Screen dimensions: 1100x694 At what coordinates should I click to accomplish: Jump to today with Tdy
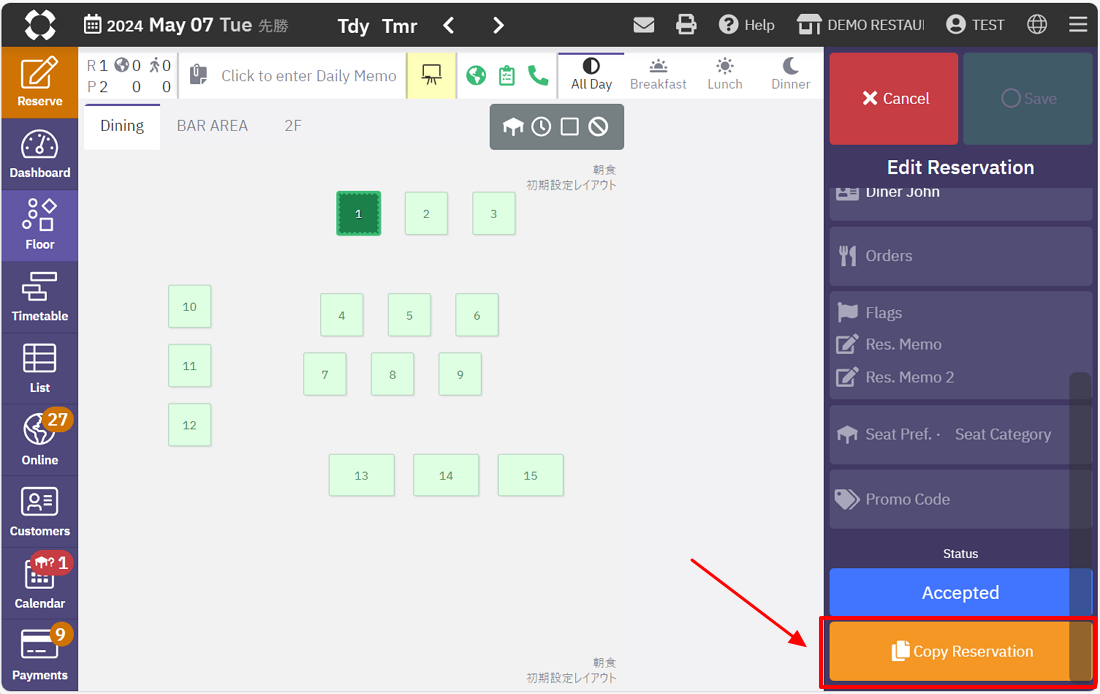(353, 26)
